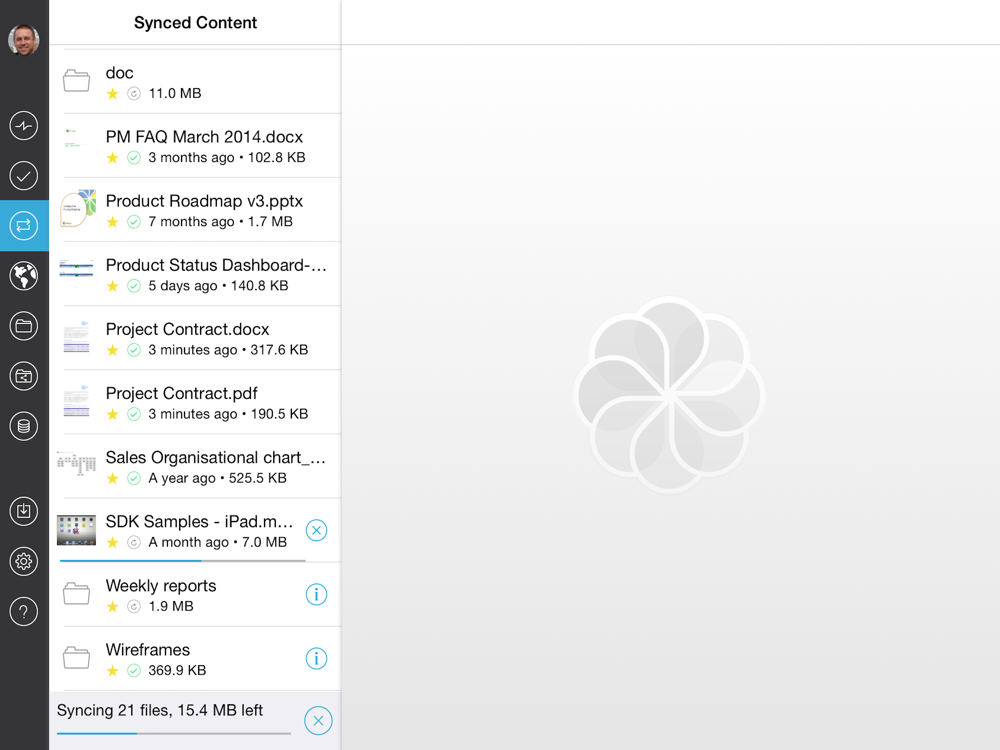1000x750 pixels.
Task: Tap the user profile avatar
Action: 24,40
